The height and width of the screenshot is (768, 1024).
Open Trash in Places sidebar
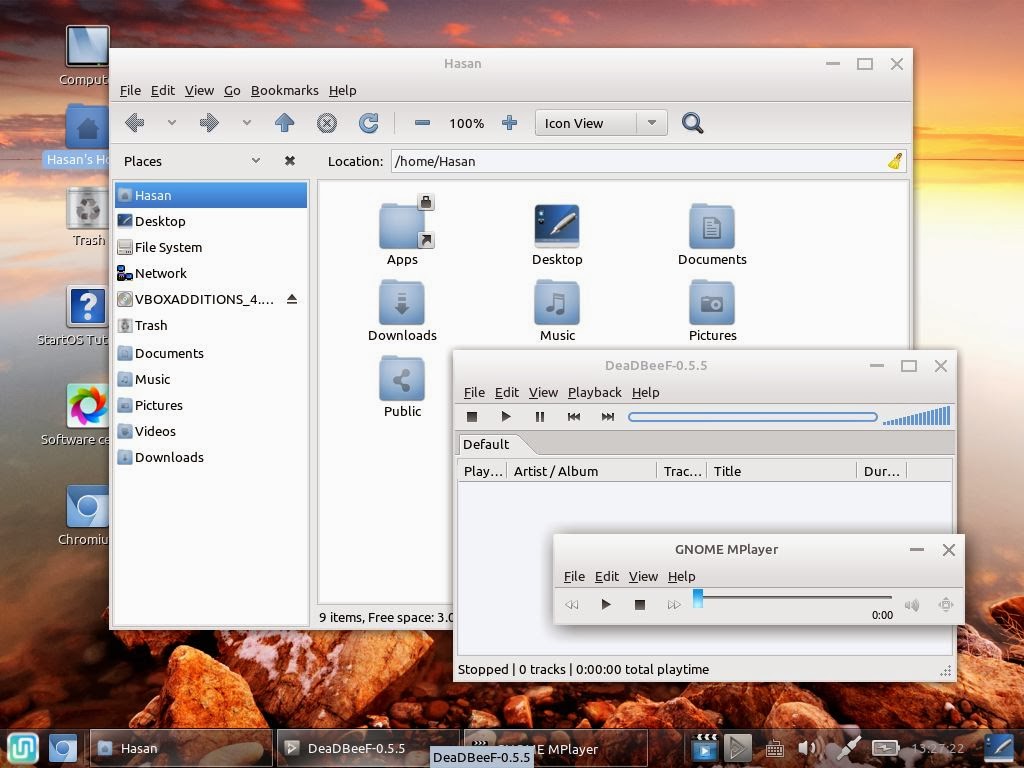click(211, 325)
